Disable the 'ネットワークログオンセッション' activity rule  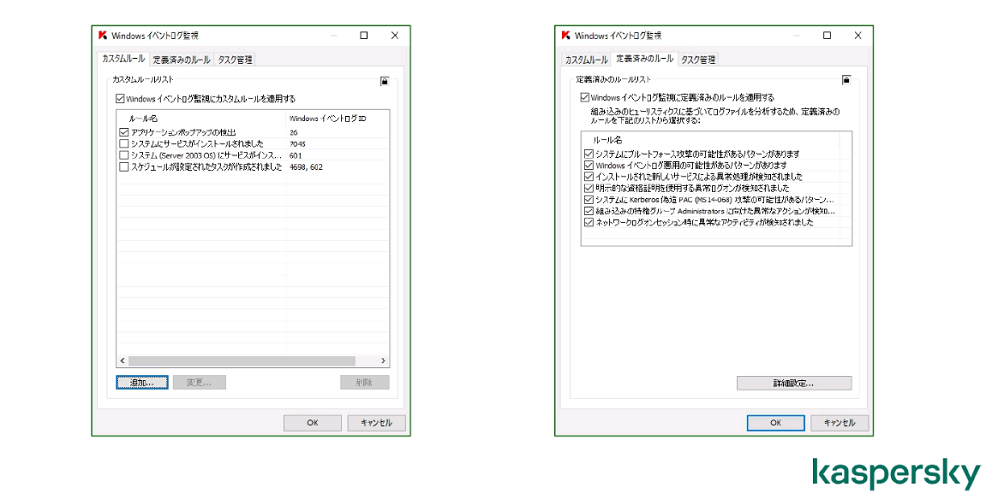tap(589, 223)
